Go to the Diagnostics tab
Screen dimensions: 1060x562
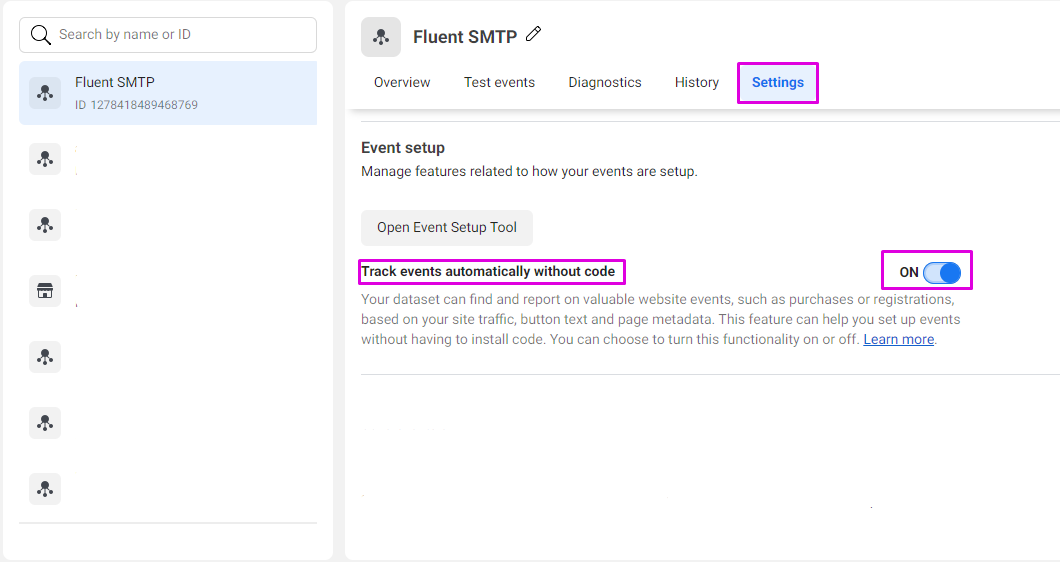pos(605,82)
